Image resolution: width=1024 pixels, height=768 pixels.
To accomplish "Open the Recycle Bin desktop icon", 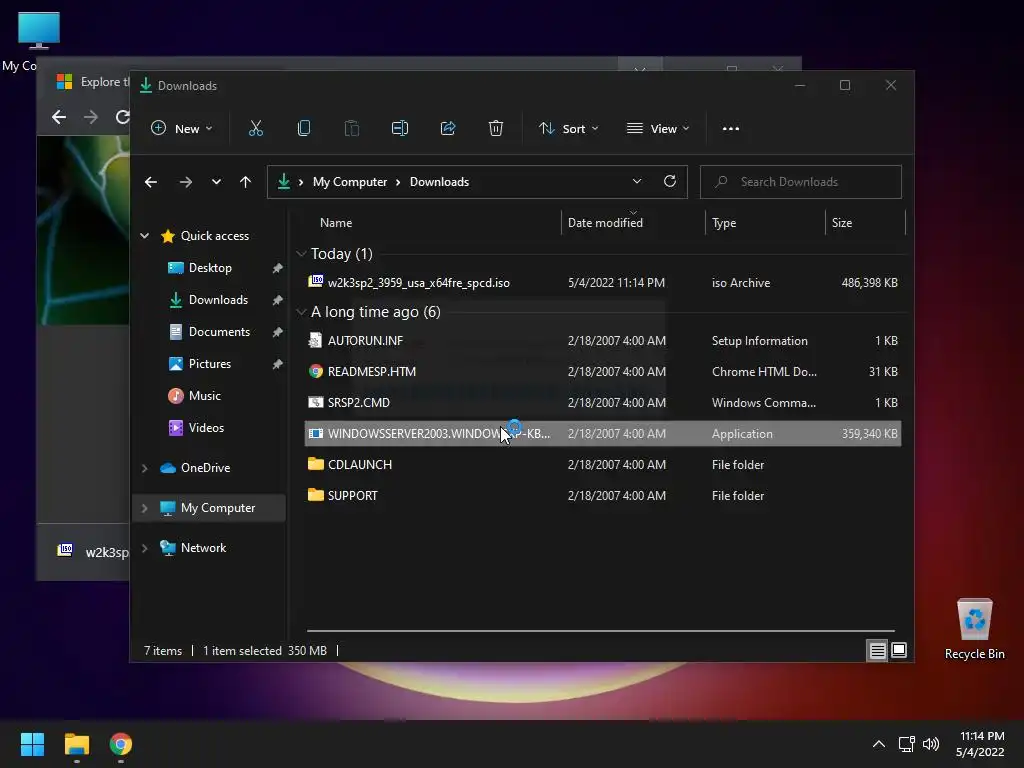I will tap(974, 629).
